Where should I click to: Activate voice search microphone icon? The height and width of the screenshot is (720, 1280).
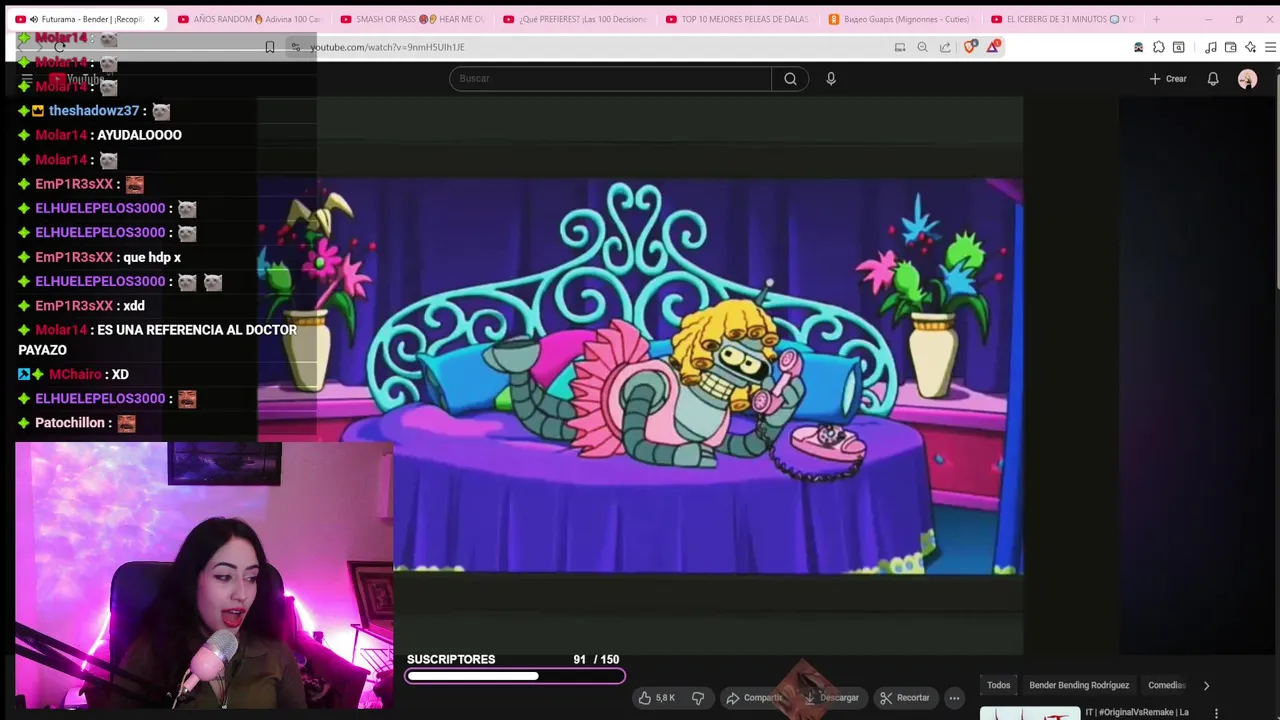tap(831, 79)
